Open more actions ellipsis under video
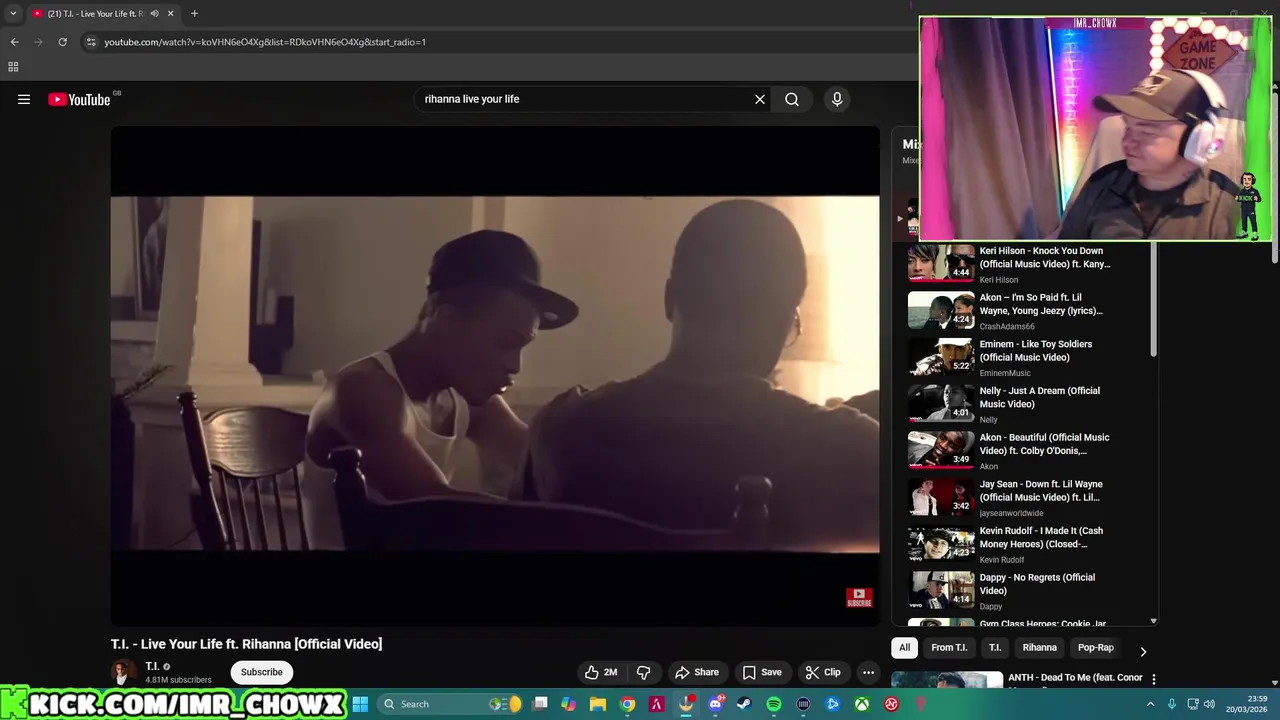This screenshot has height=720, width=1280. pyautogui.click(x=868, y=672)
